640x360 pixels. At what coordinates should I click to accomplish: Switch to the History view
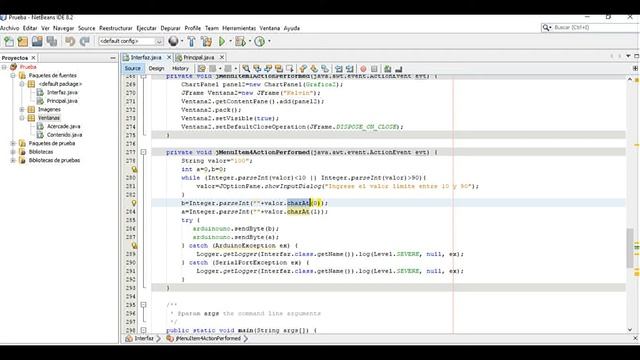point(180,69)
